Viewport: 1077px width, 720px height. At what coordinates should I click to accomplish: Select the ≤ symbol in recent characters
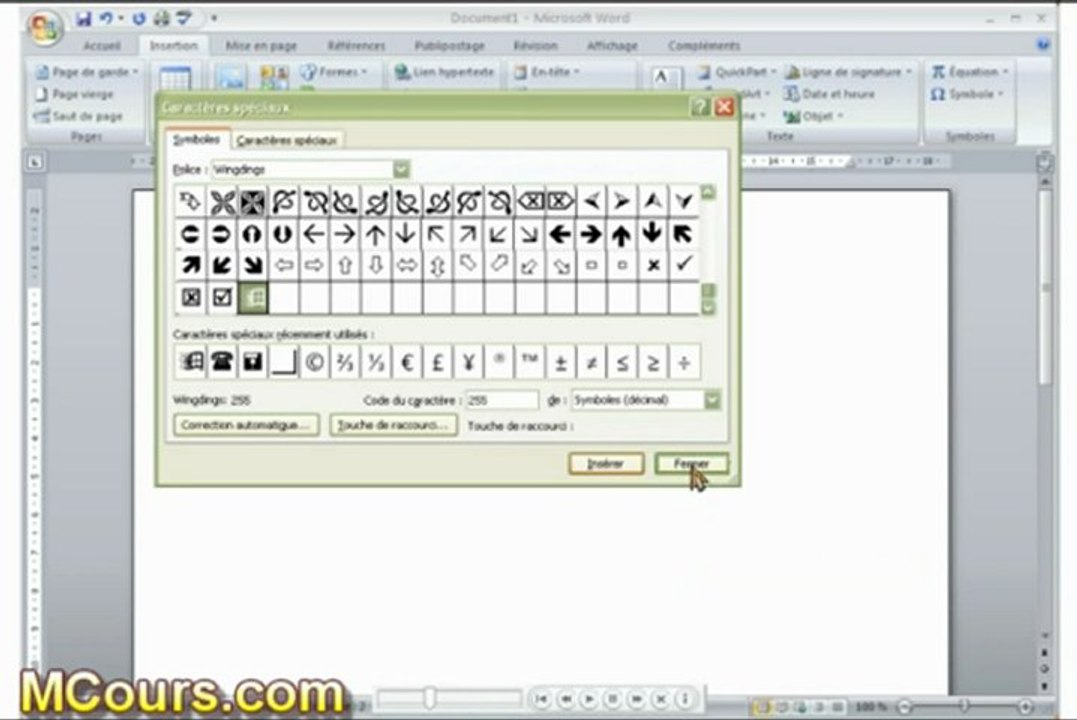pos(622,362)
